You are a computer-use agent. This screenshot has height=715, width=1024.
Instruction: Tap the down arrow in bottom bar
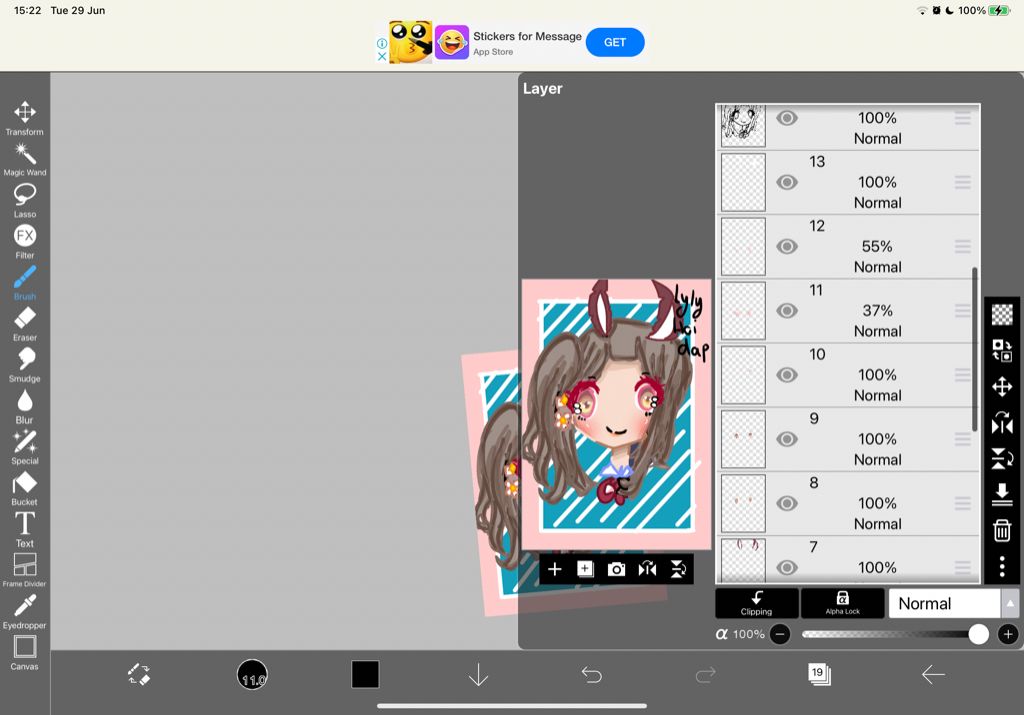[x=479, y=675]
